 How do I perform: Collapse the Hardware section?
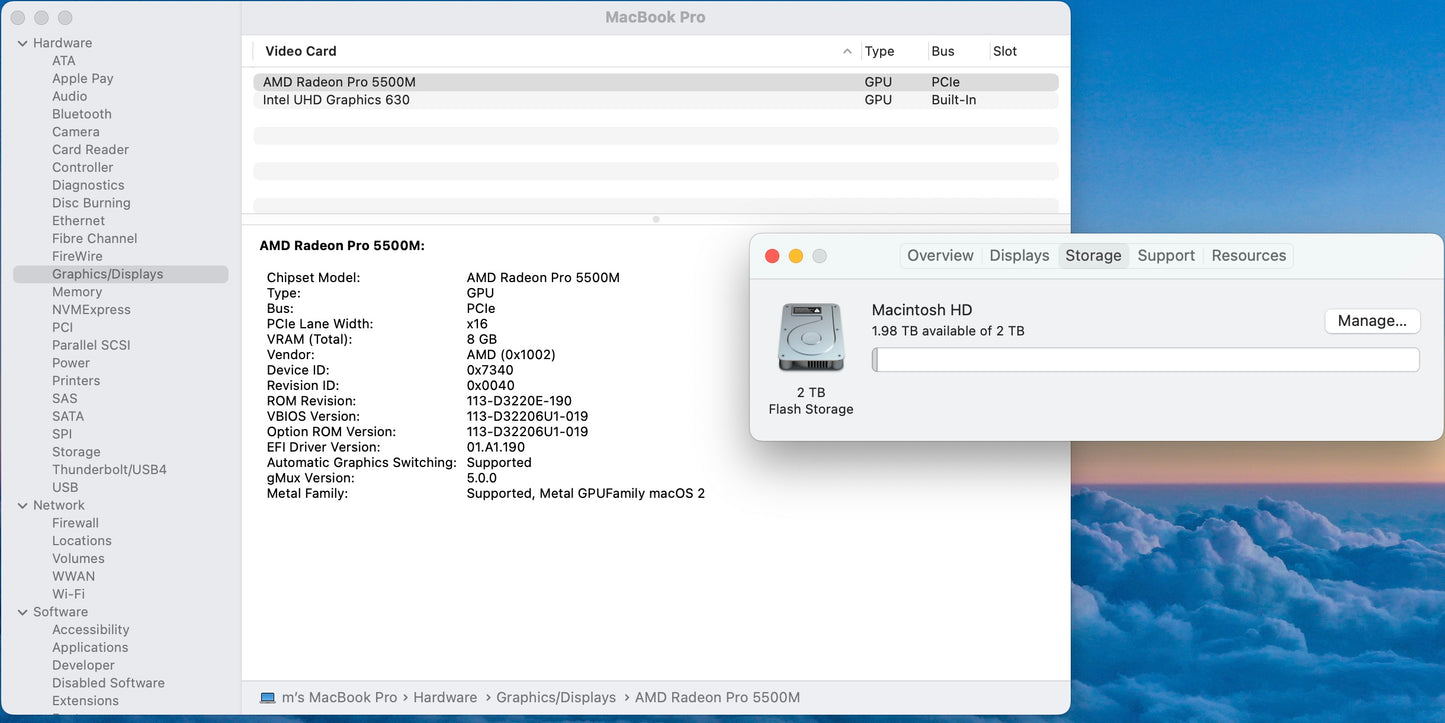click(23, 42)
